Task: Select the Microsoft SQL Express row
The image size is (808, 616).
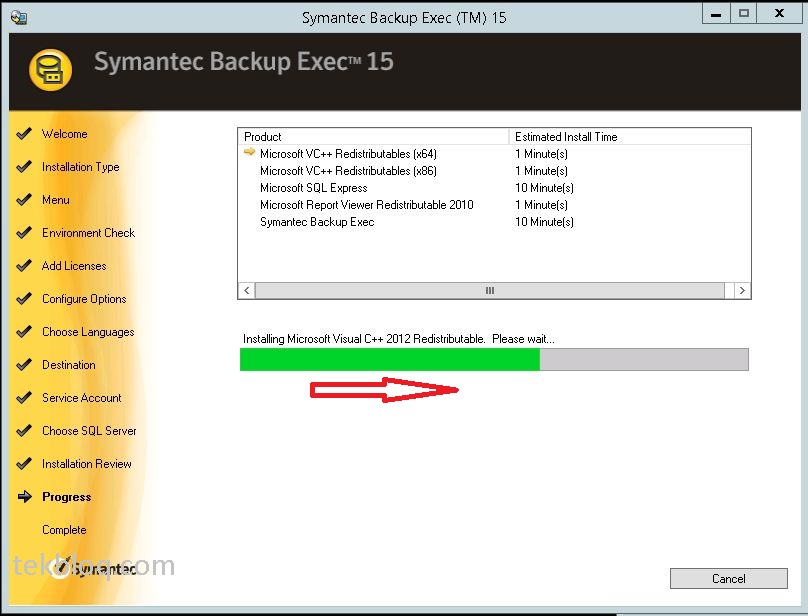Action: point(494,188)
